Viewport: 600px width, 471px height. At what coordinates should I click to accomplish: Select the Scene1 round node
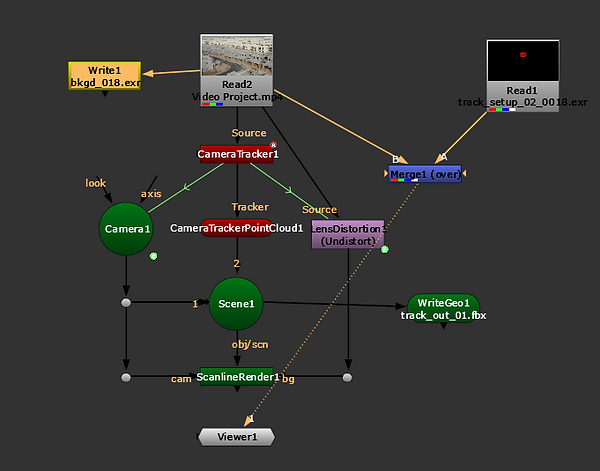click(236, 304)
